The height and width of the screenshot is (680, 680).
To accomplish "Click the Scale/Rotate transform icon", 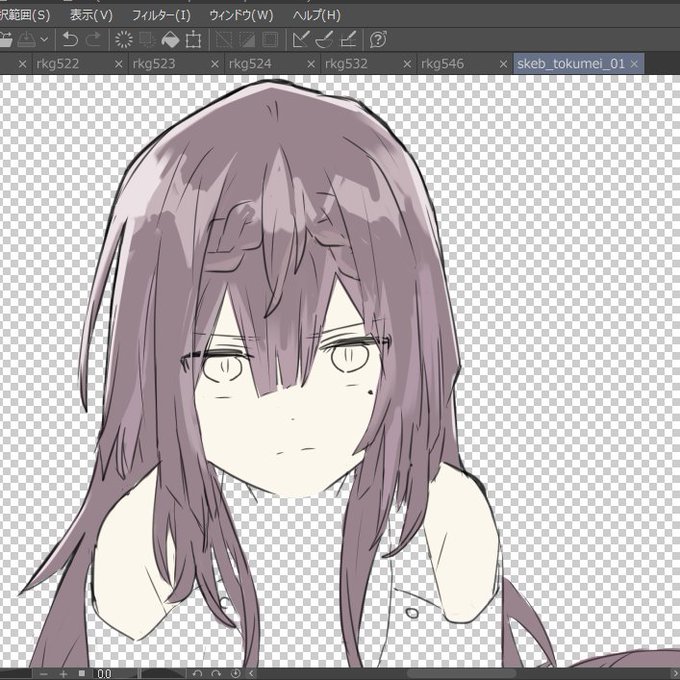I will click(193, 40).
